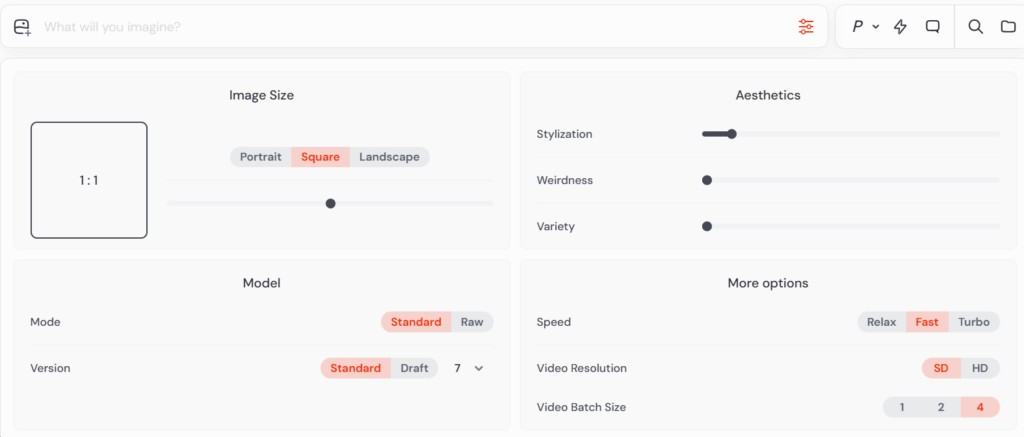Viewport: 1024px width, 437px height.
Task: Click the P personalization icon
Action: click(x=857, y=27)
